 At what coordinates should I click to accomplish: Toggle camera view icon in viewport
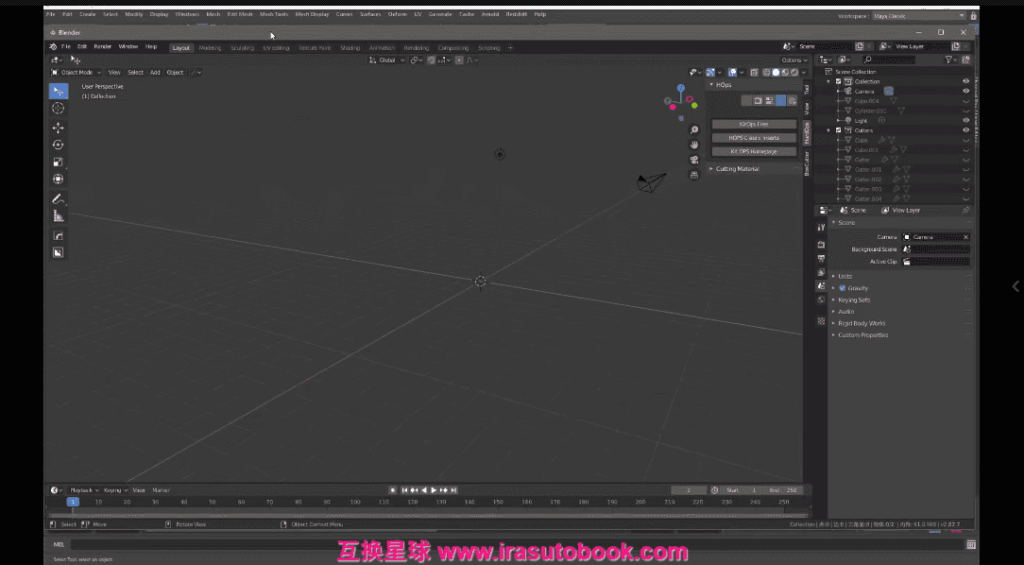694,160
